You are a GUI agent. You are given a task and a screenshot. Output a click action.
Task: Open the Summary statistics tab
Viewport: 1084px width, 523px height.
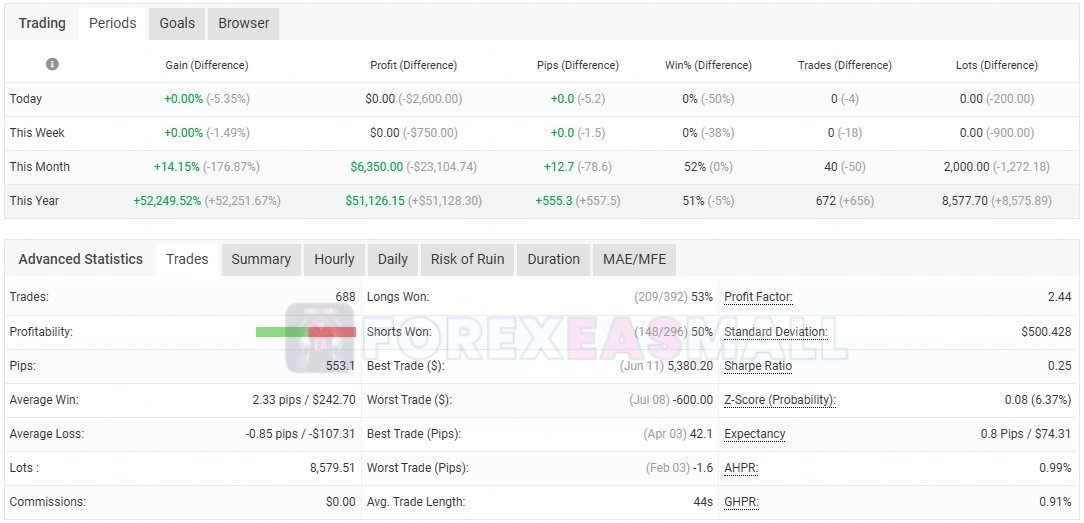[261, 260]
